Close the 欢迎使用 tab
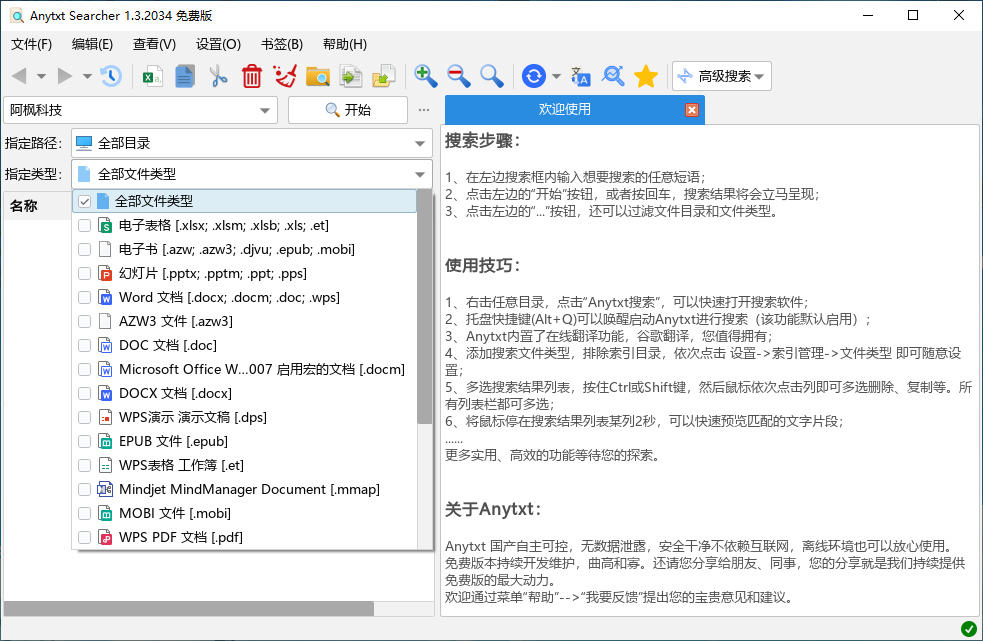983x641 pixels. (x=691, y=110)
